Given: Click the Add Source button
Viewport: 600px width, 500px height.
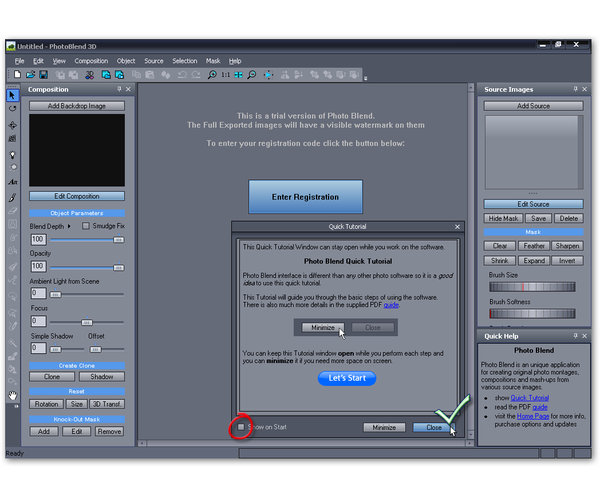Looking at the screenshot, I should tap(533, 106).
